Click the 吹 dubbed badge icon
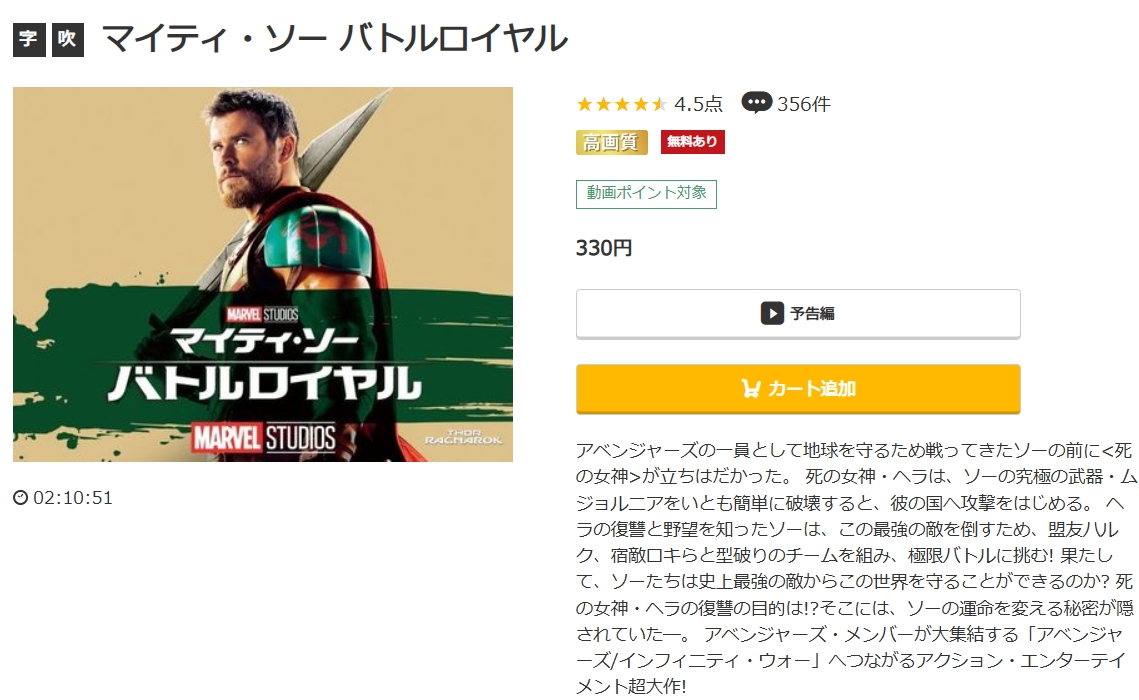 click(x=68, y=39)
